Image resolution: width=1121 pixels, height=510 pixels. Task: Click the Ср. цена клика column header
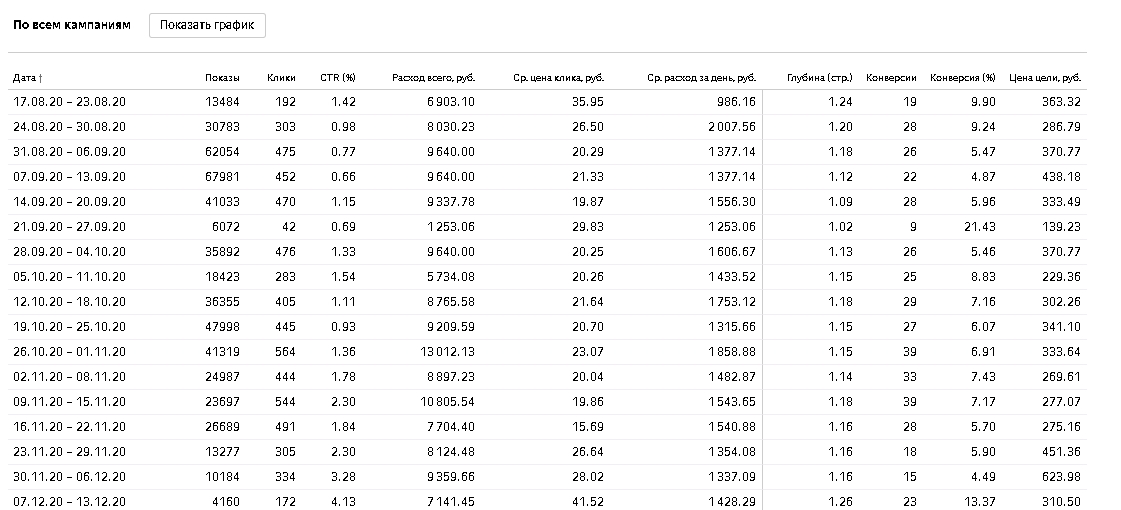point(558,77)
